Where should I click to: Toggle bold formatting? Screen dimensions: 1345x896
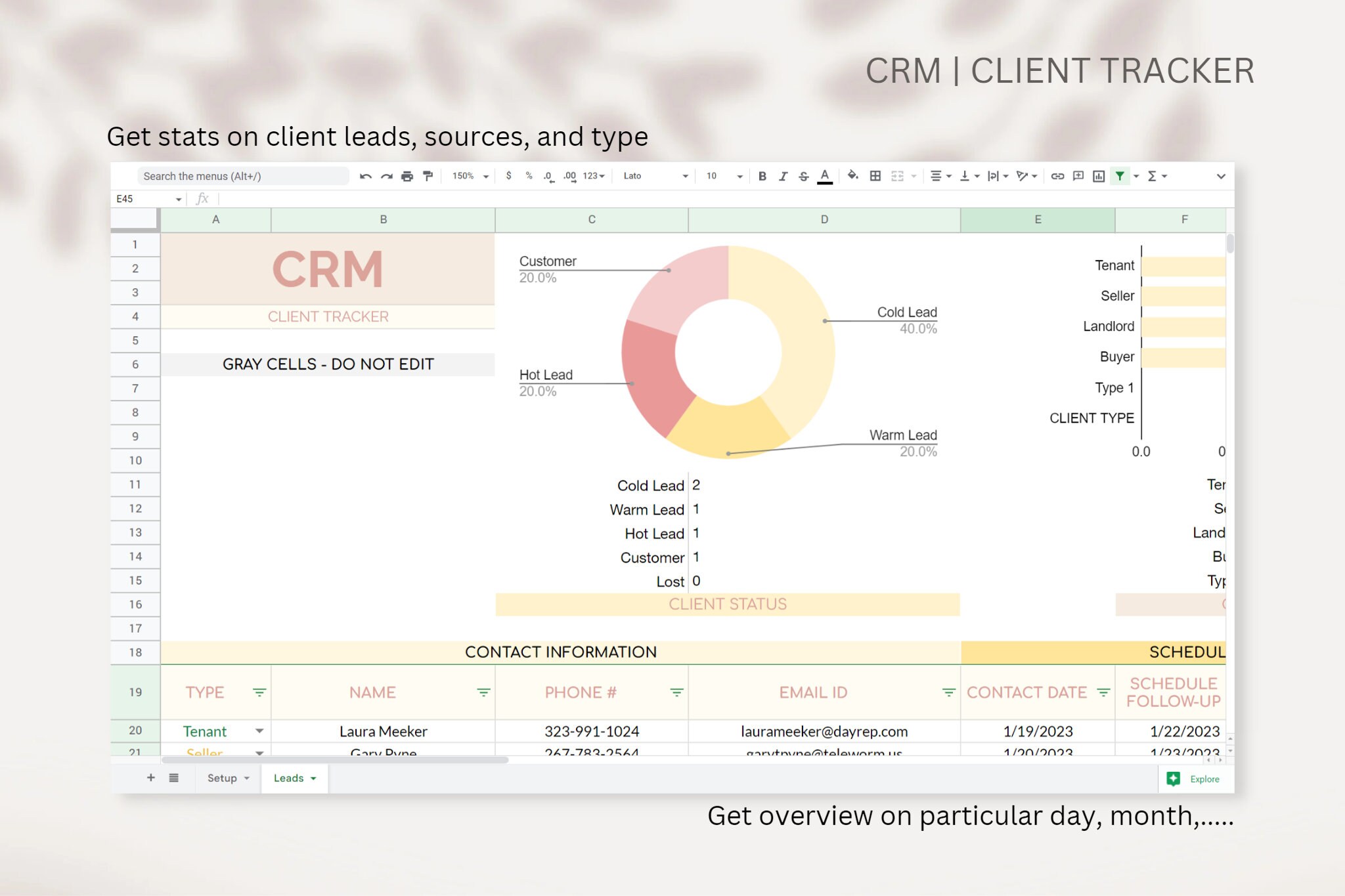tap(762, 175)
